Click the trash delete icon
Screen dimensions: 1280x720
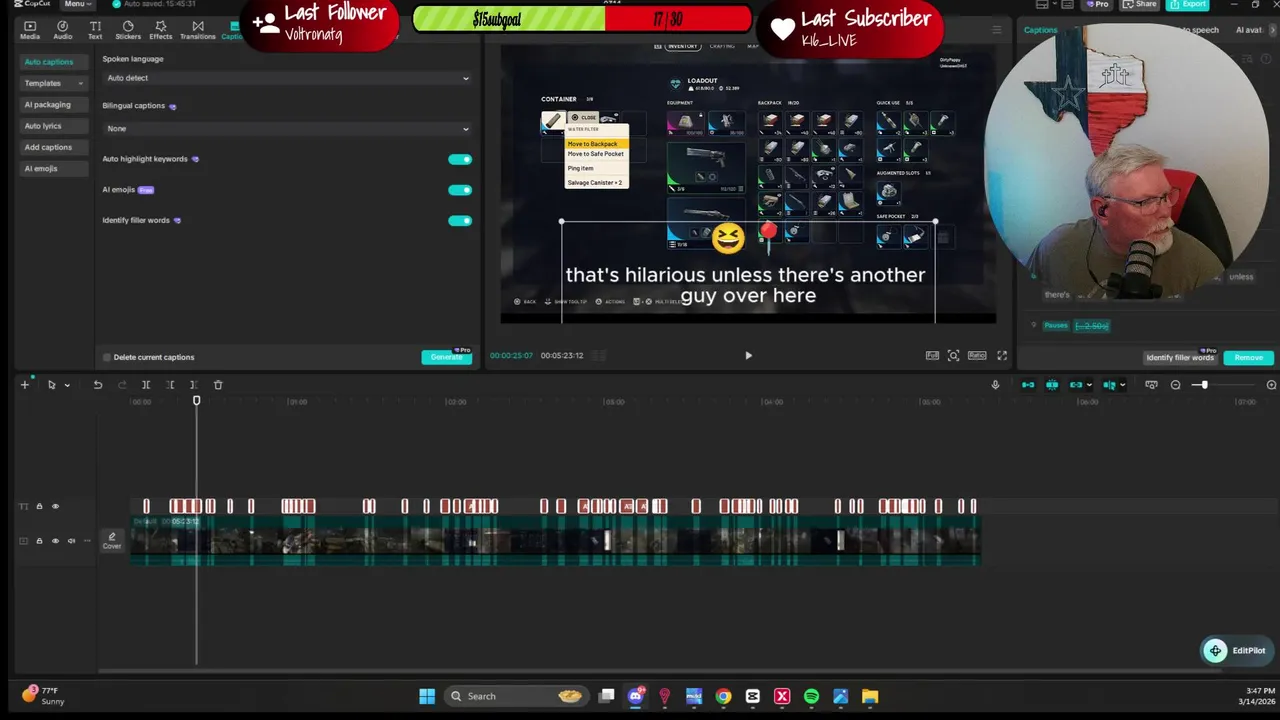coord(218,385)
